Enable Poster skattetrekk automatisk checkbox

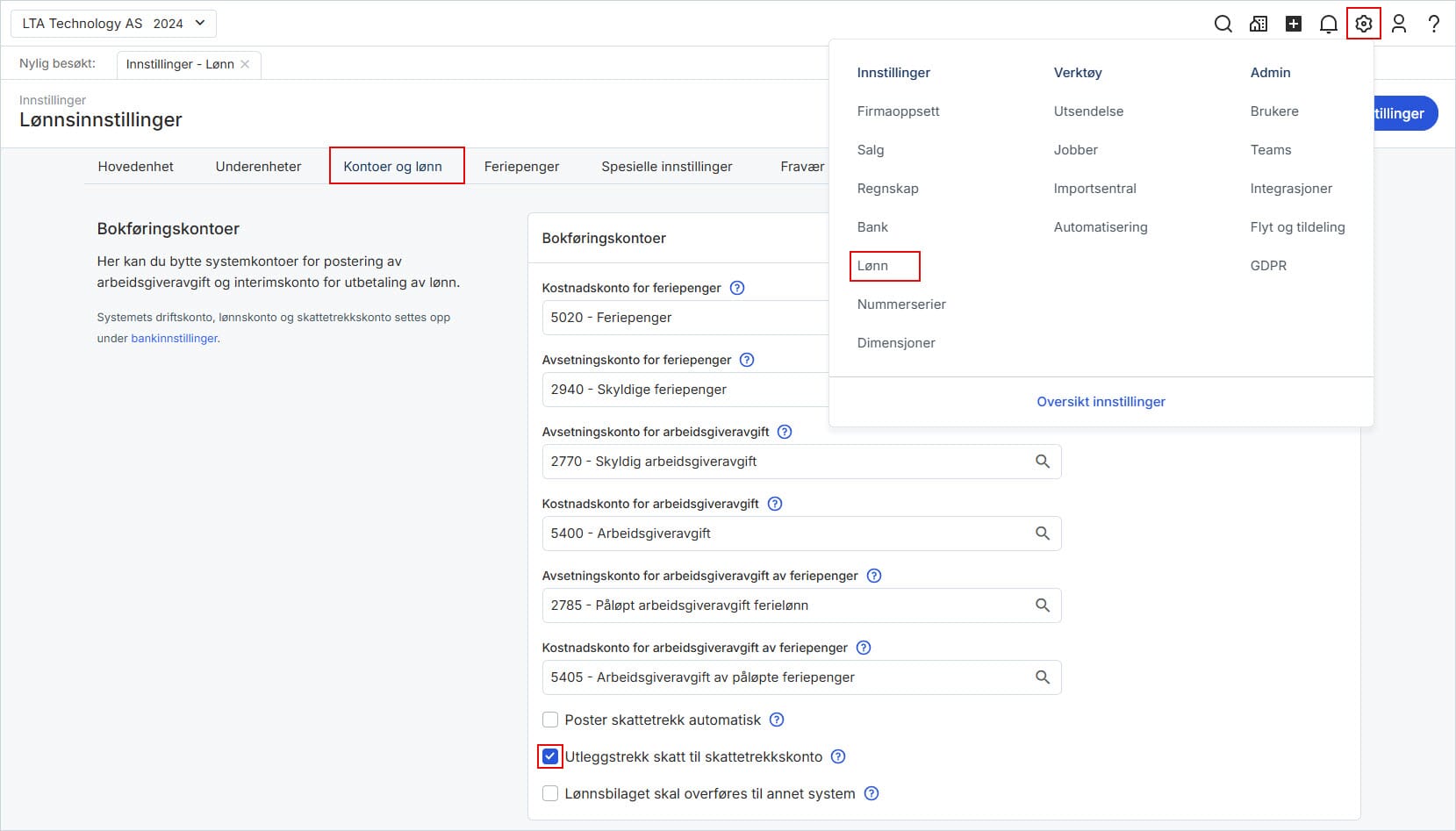click(x=550, y=720)
